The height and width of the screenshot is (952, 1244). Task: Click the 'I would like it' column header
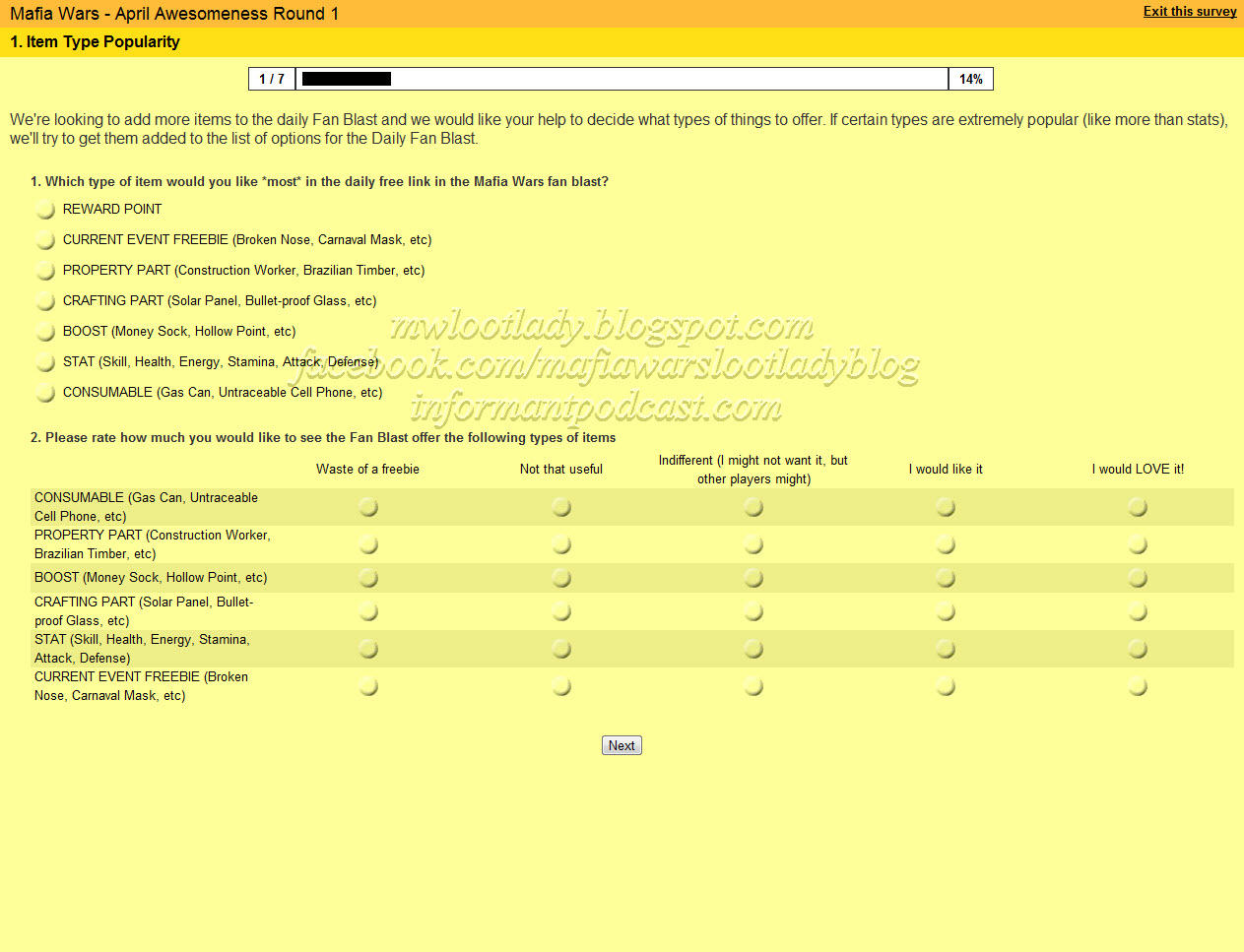(x=946, y=469)
